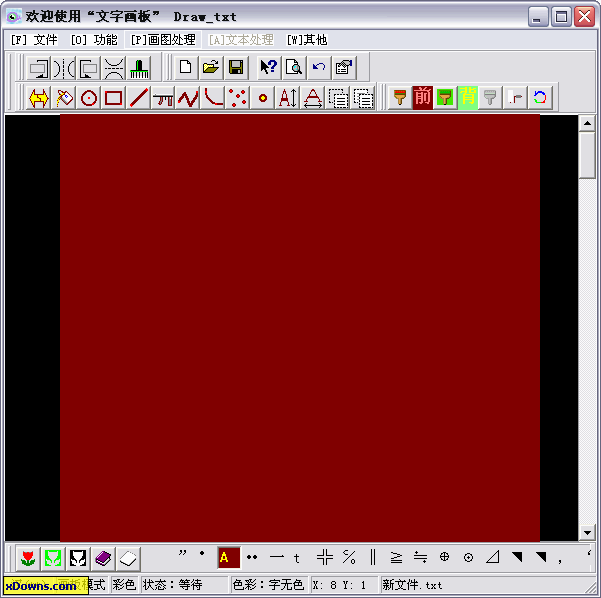Select the zigzag polyline tool
Image resolution: width=601 pixels, height=598 pixels.
tap(188, 98)
